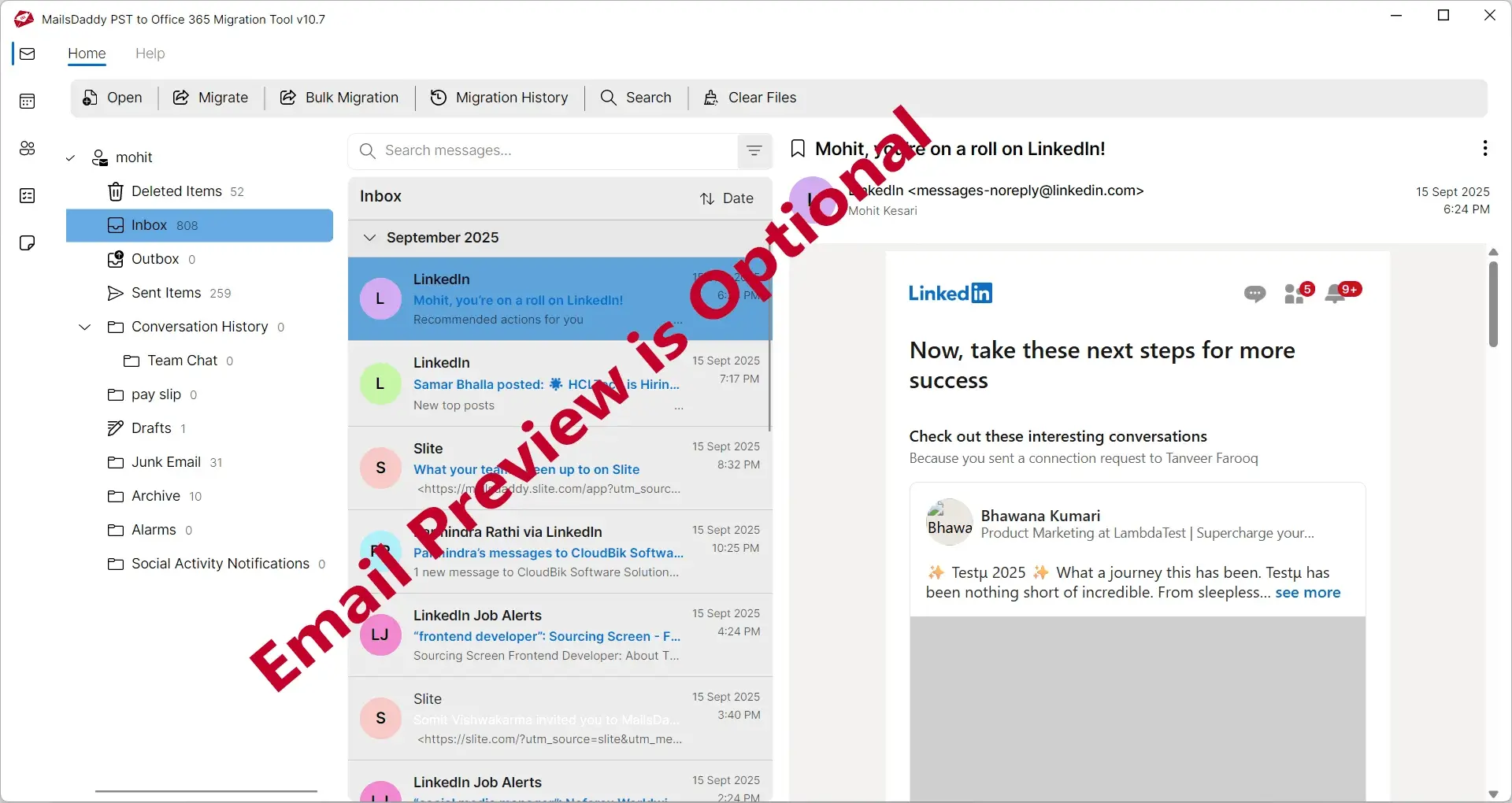The height and width of the screenshot is (803, 1512).
Task: Click preview pane vertical scrollbar
Action: pos(1493,304)
